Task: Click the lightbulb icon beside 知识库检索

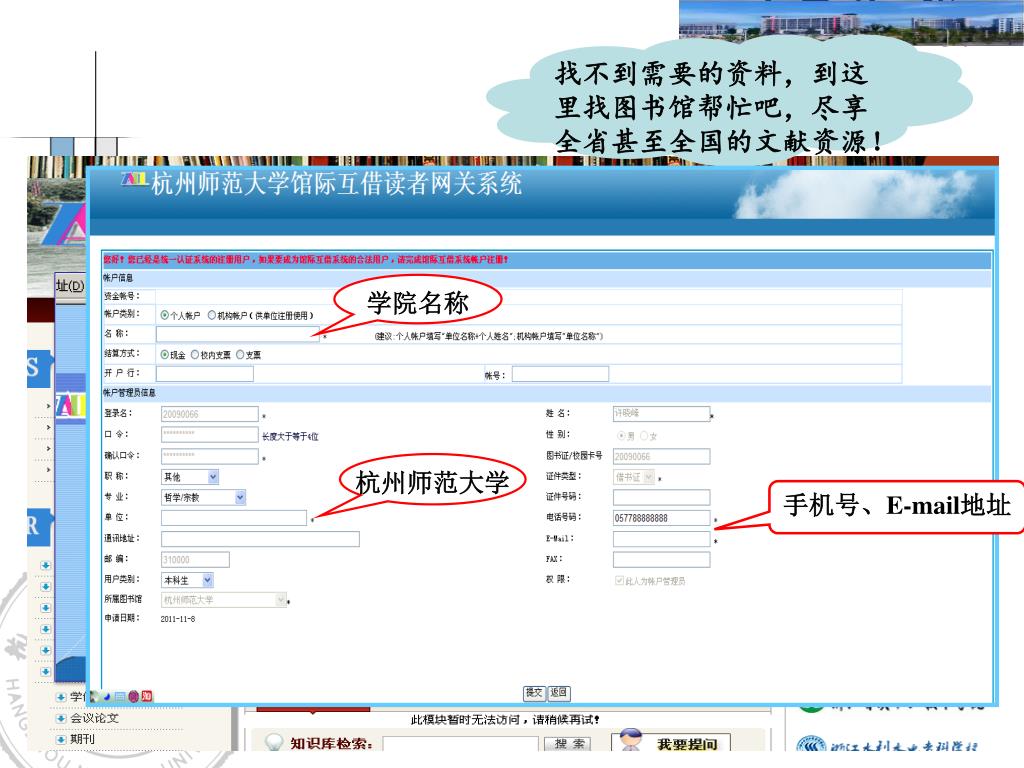Action: (x=273, y=743)
